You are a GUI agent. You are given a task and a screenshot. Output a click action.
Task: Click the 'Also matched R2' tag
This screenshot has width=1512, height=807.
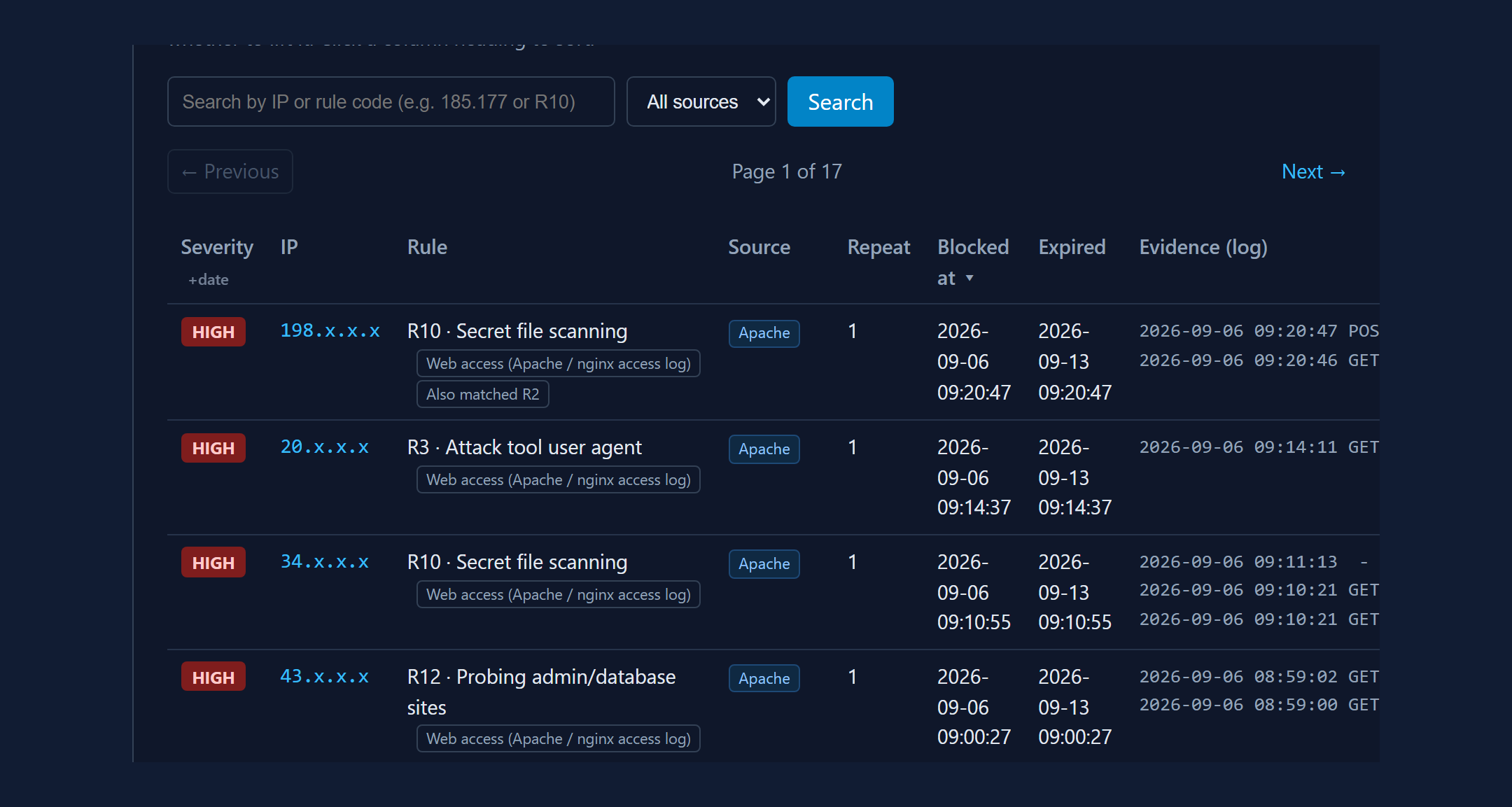483,394
